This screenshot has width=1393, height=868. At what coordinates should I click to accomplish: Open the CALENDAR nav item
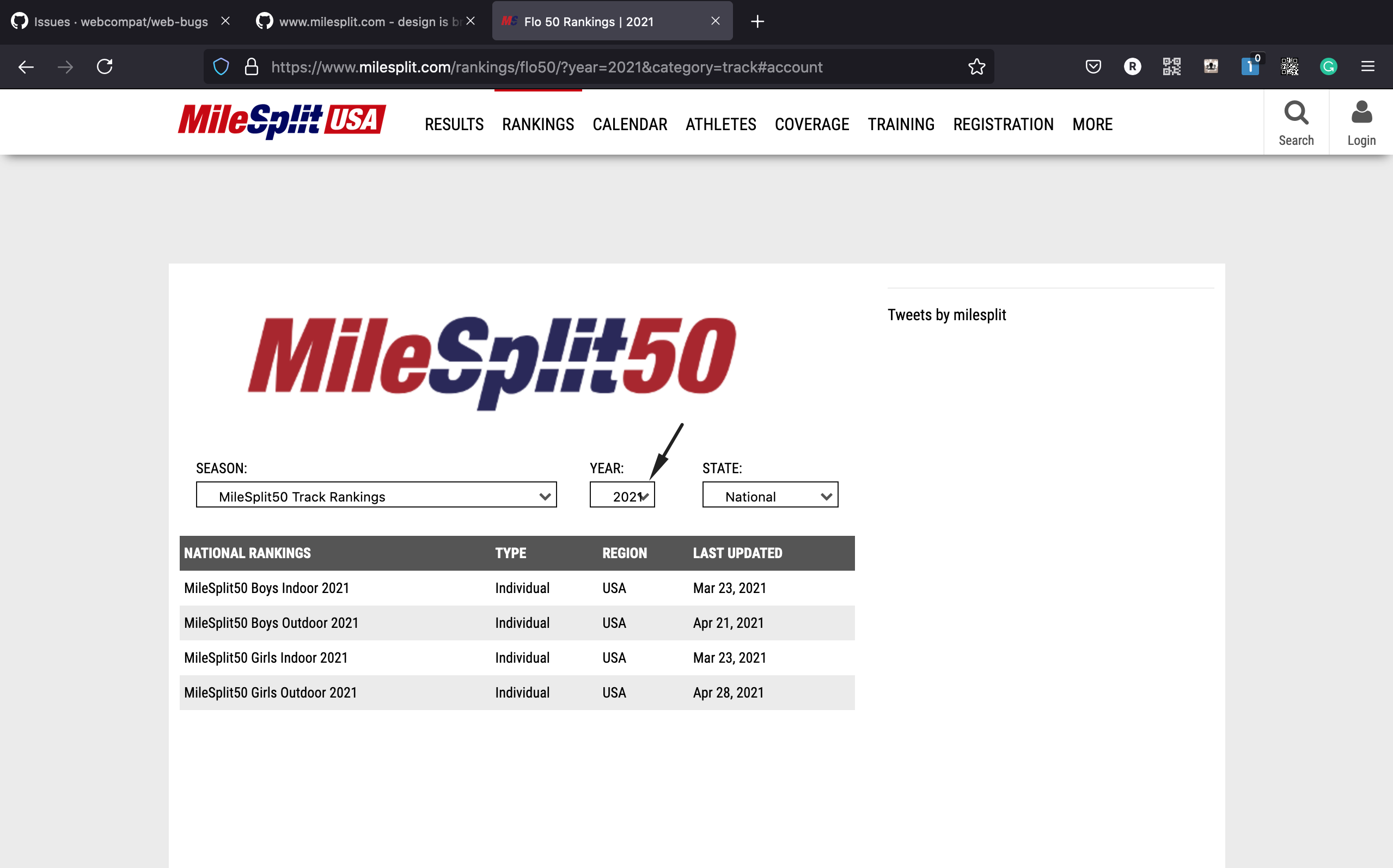tap(630, 124)
